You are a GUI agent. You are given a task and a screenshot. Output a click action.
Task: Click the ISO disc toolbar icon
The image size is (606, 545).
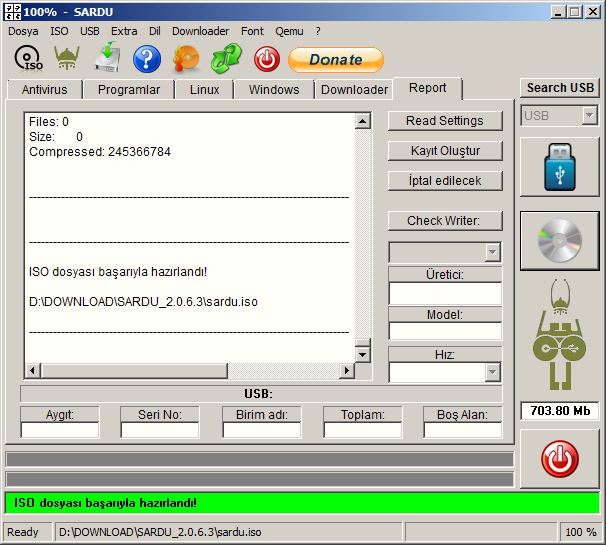click(28, 58)
